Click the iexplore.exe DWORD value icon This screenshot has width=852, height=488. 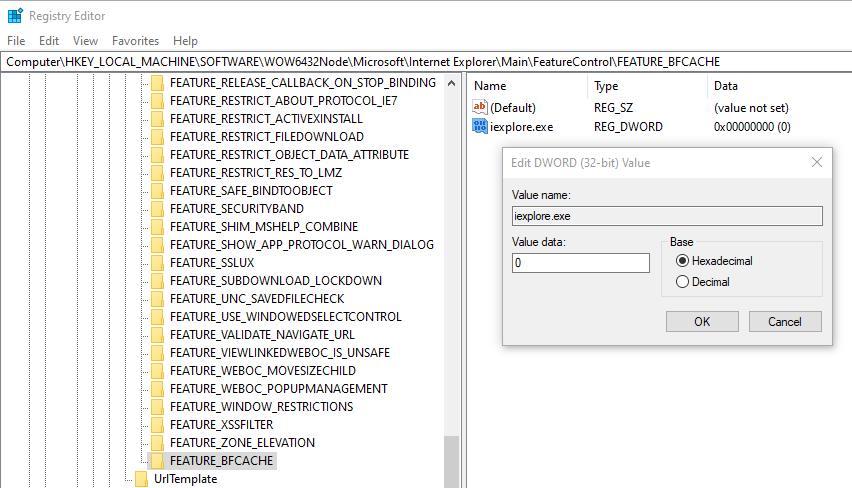pyautogui.click(x=480, y=127)
